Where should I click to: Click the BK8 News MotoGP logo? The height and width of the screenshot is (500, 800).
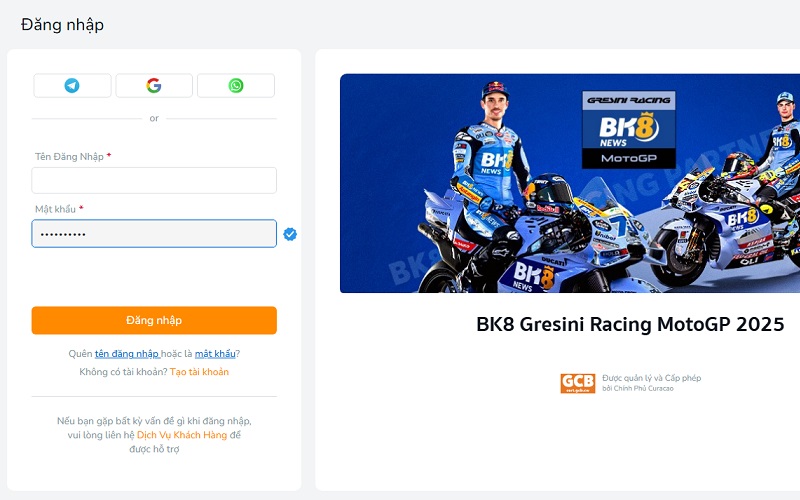[x=629, y=130]
